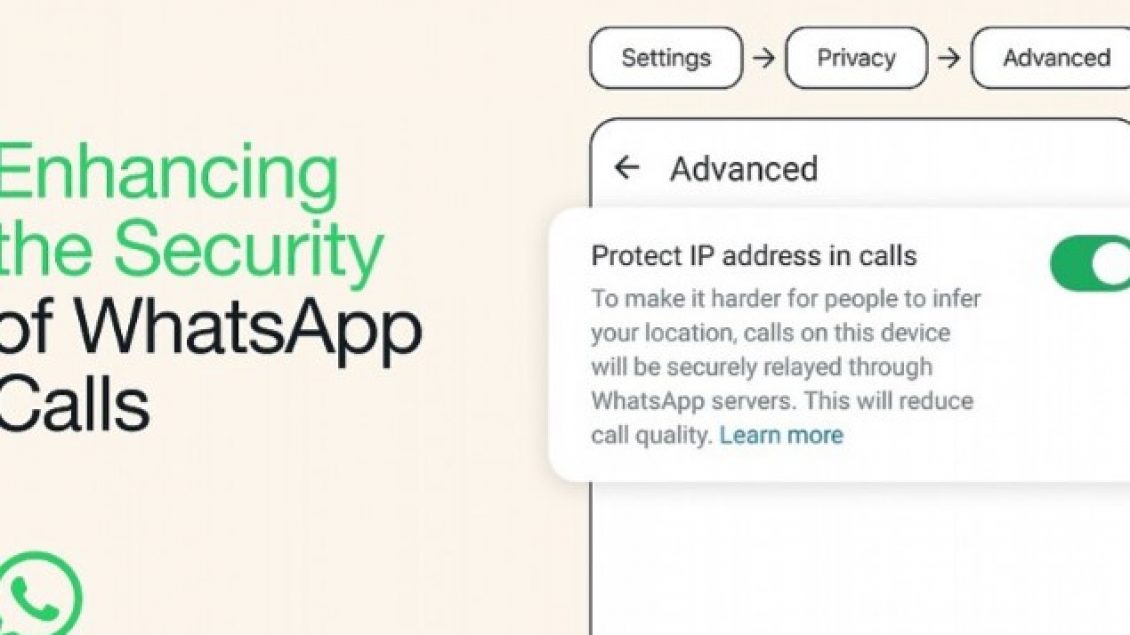Screen dimensions: 1130x635
Task: Click the line your location, calls on this device
Action: (770, 333)
